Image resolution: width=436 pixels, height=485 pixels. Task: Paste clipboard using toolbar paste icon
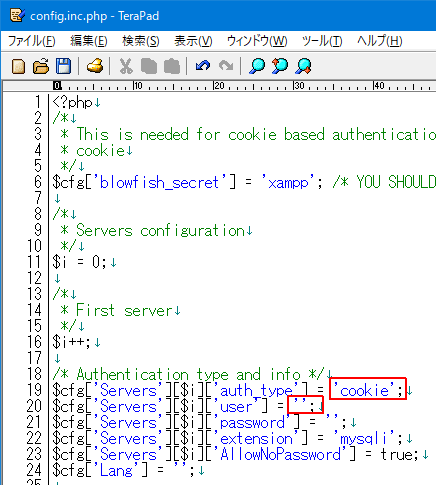pyautogui.click(x=172, y=66)
